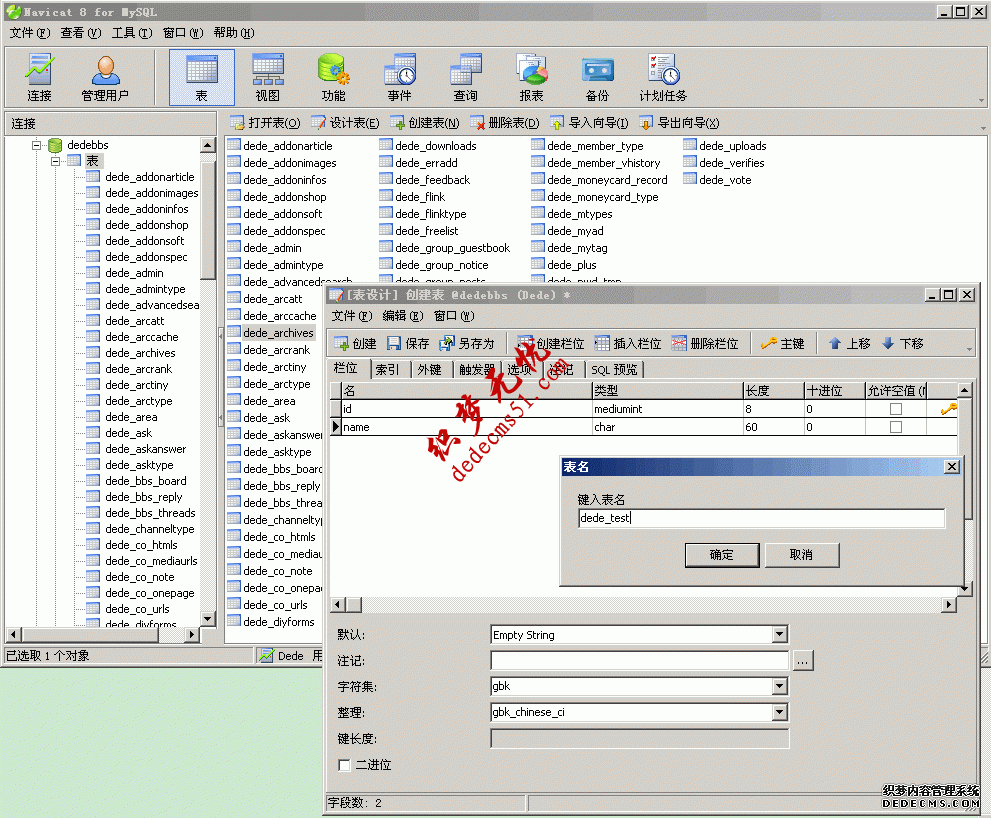
Task: Click 确定 button in table name dialog
Action: coord(721,555)
